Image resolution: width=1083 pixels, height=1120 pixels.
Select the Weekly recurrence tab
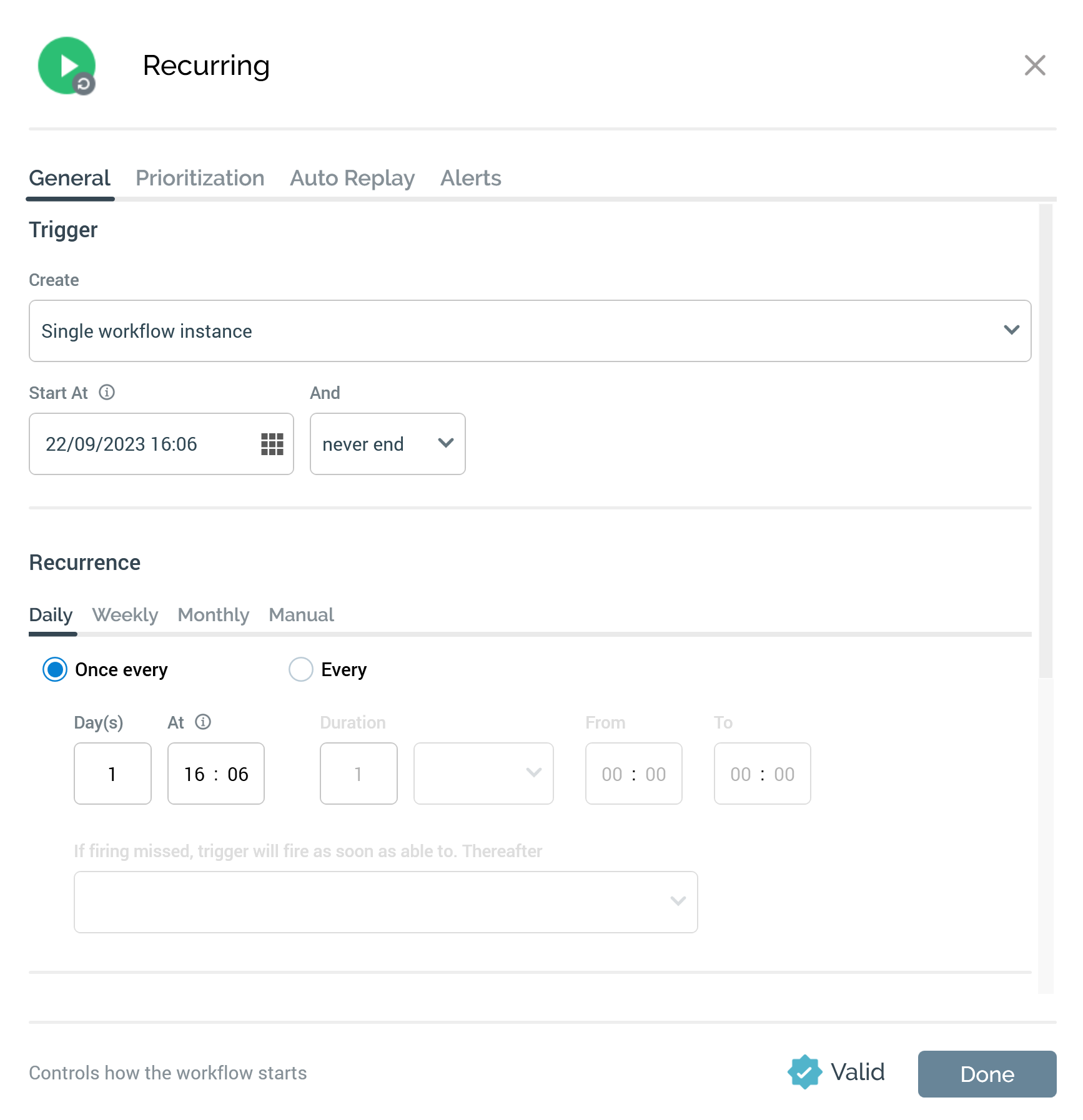click(x=125, y=615)
